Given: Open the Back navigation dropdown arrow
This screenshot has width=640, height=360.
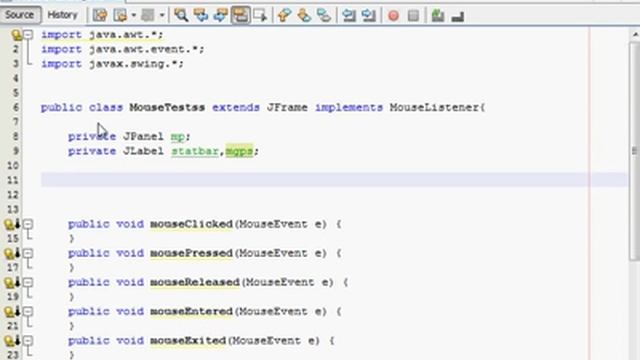Looking at the screenshot, I should 133,16.
